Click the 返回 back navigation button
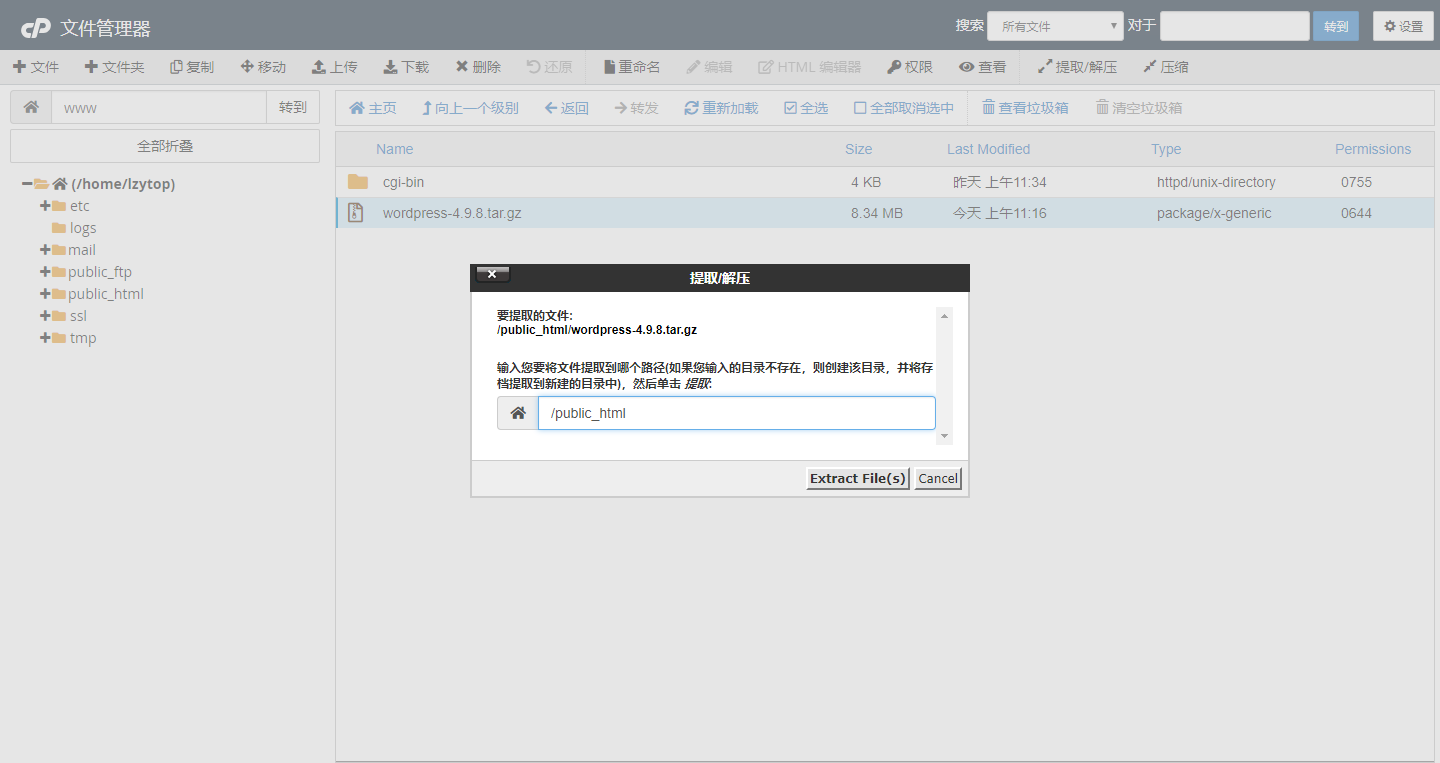1440x763 pixels. 566,108
